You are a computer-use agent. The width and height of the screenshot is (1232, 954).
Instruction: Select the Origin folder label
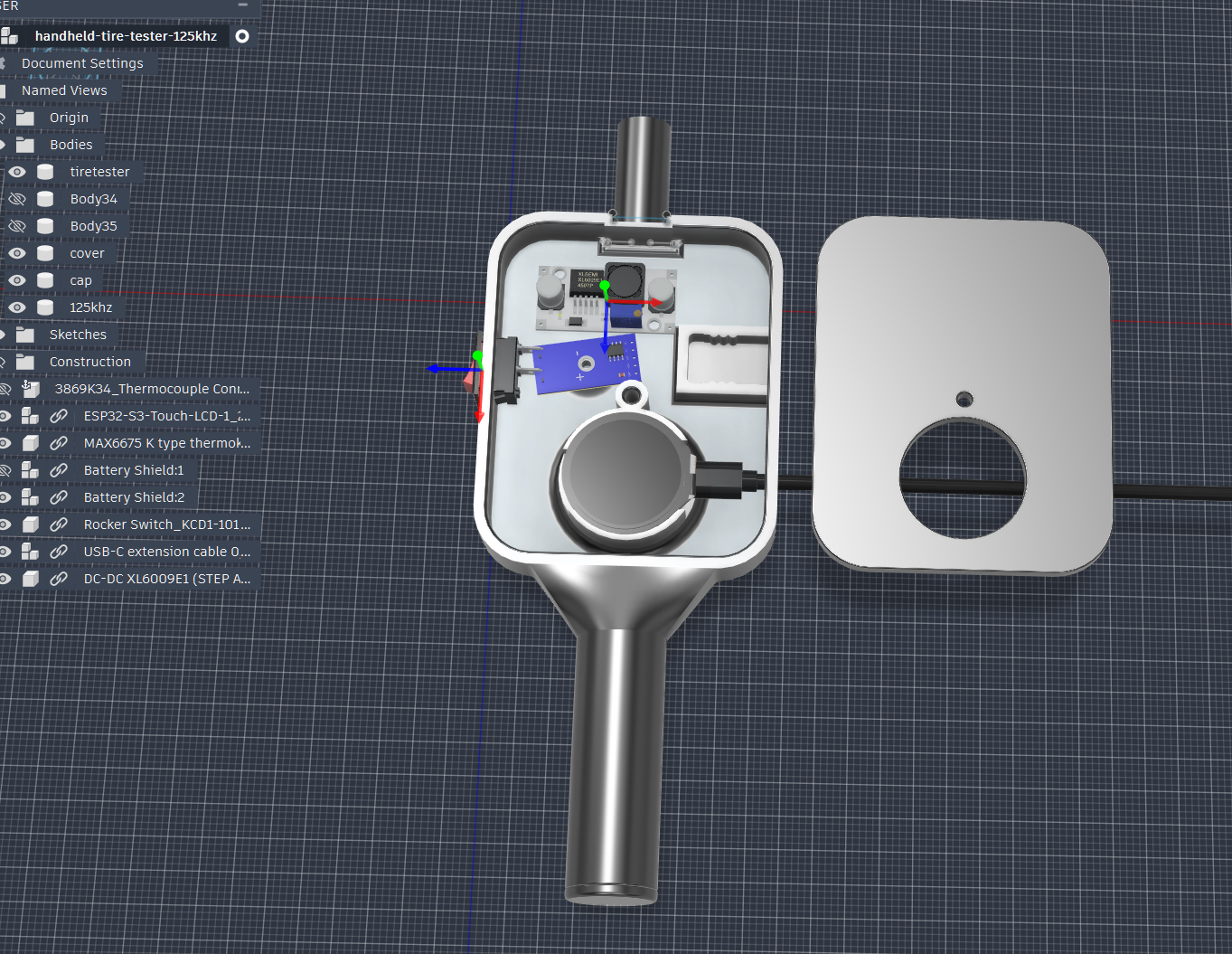point(69,118)
